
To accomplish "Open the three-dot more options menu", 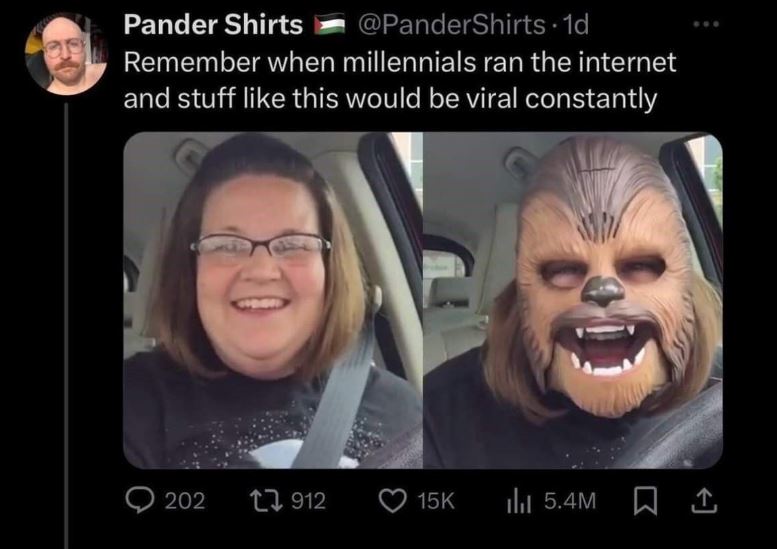I will point(706,23).
